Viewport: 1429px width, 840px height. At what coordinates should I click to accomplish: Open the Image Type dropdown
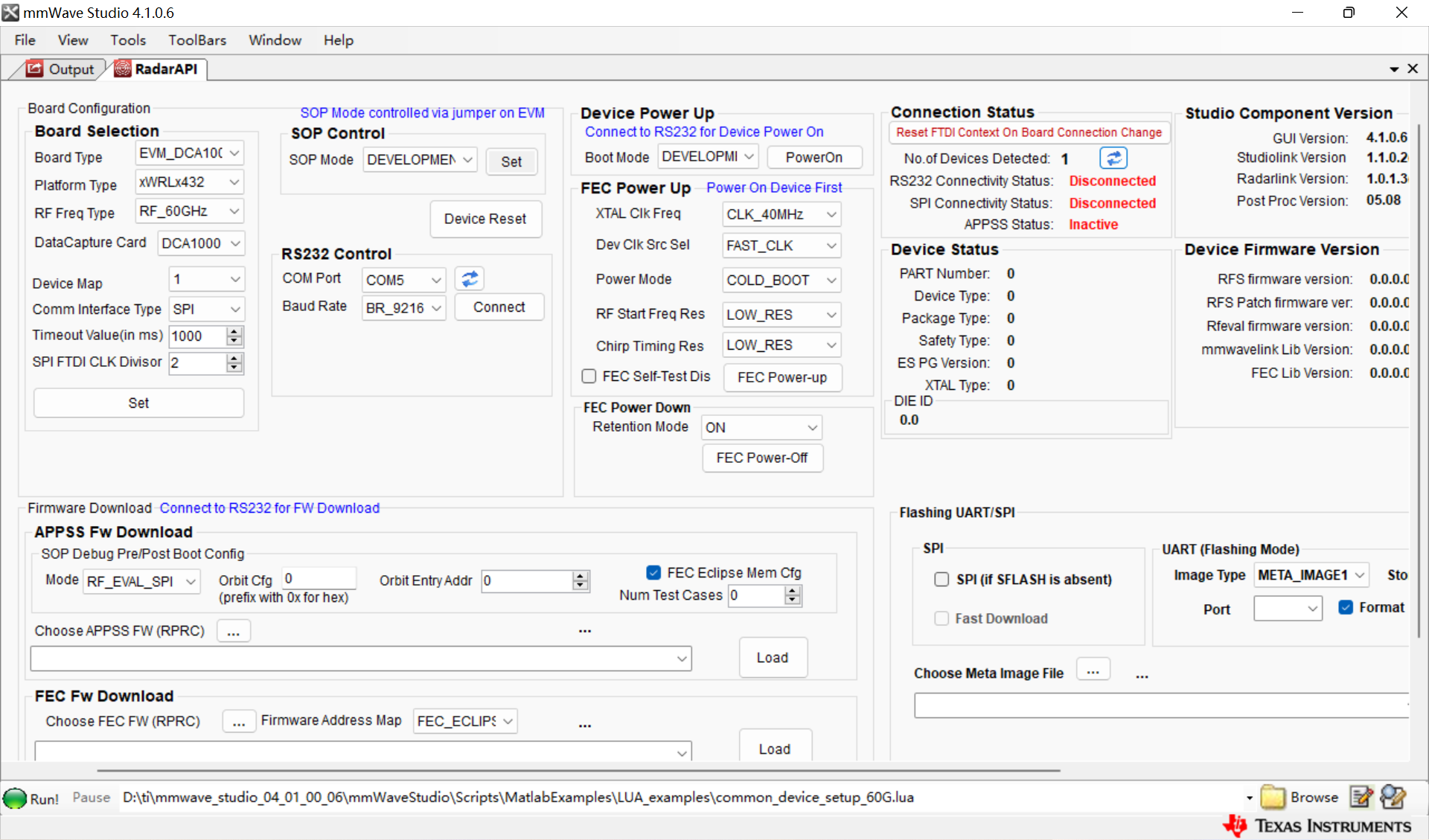[x=1311, y=575]
